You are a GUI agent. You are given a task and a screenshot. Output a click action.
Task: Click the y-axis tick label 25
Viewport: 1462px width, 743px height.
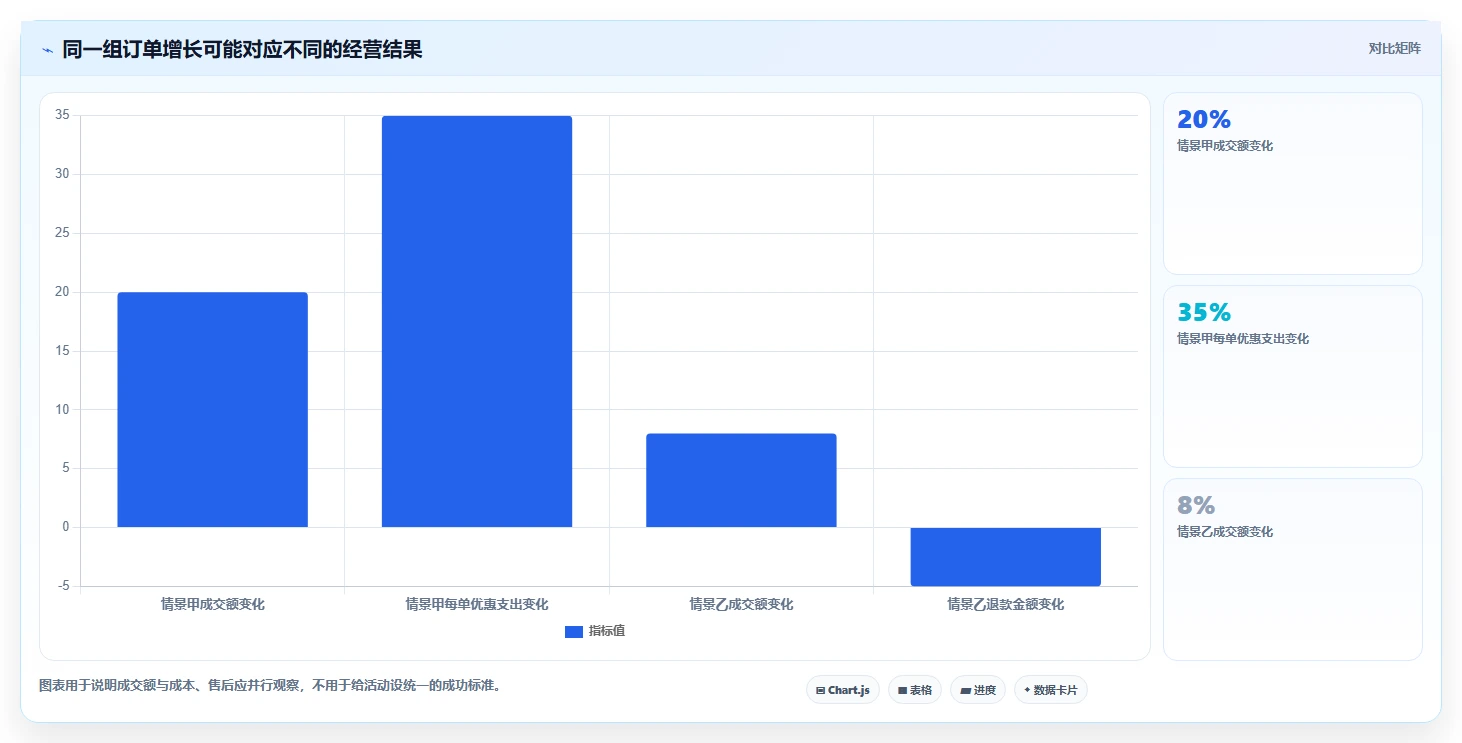point(62,233)
